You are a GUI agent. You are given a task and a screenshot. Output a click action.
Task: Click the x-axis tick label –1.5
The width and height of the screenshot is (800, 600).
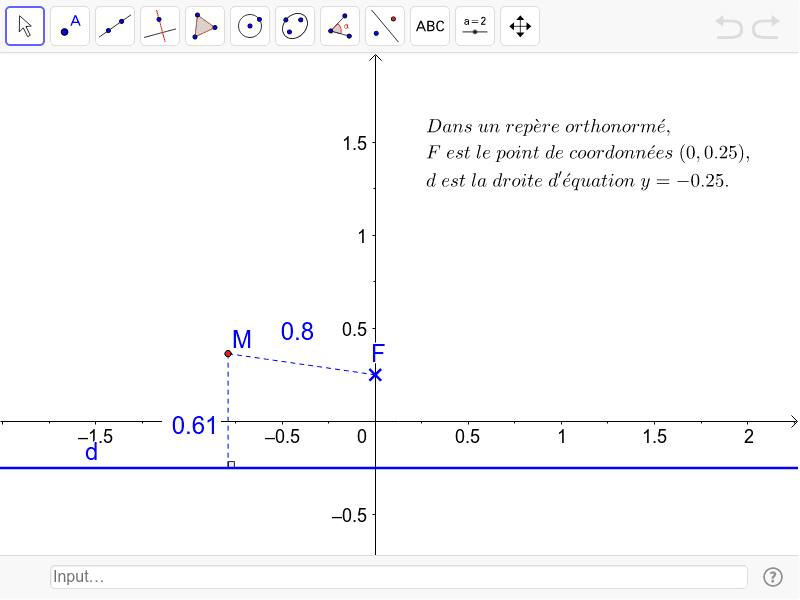click(95, 437)
